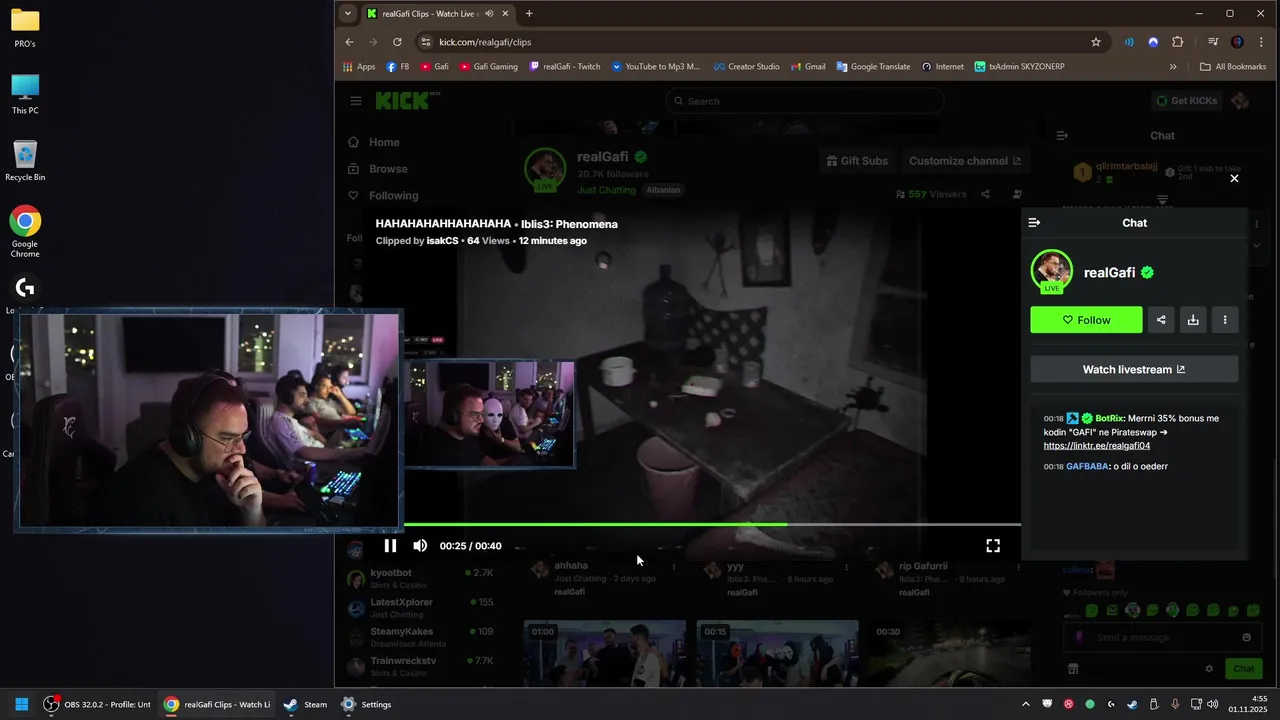
Task: Open Windows Start menu
Action: [x=21, y=704]
